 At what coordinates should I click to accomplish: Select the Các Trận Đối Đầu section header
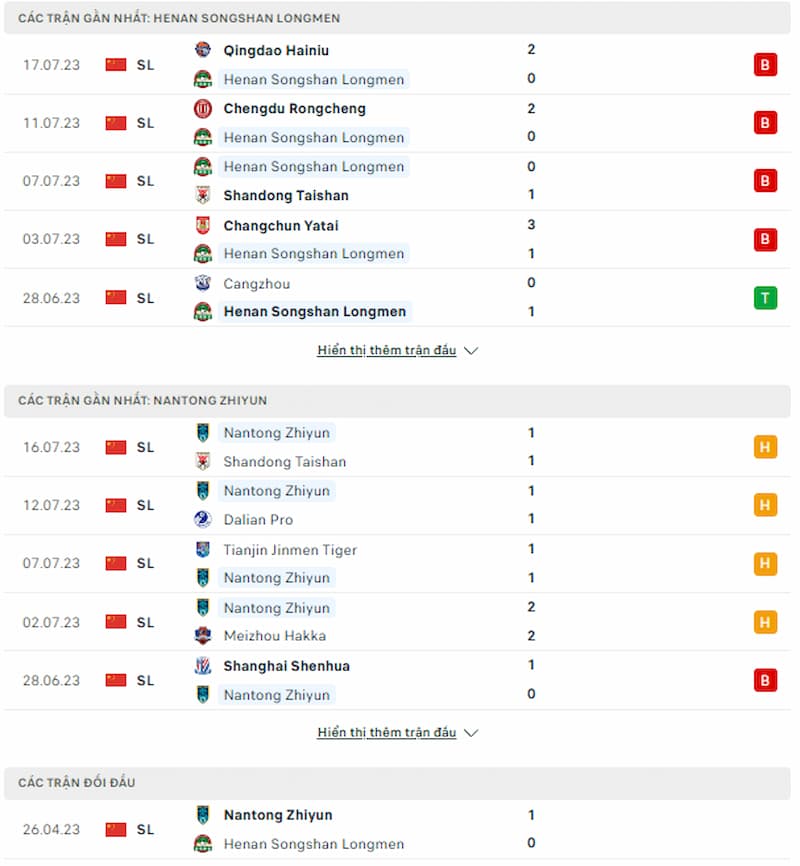point(397,783)
